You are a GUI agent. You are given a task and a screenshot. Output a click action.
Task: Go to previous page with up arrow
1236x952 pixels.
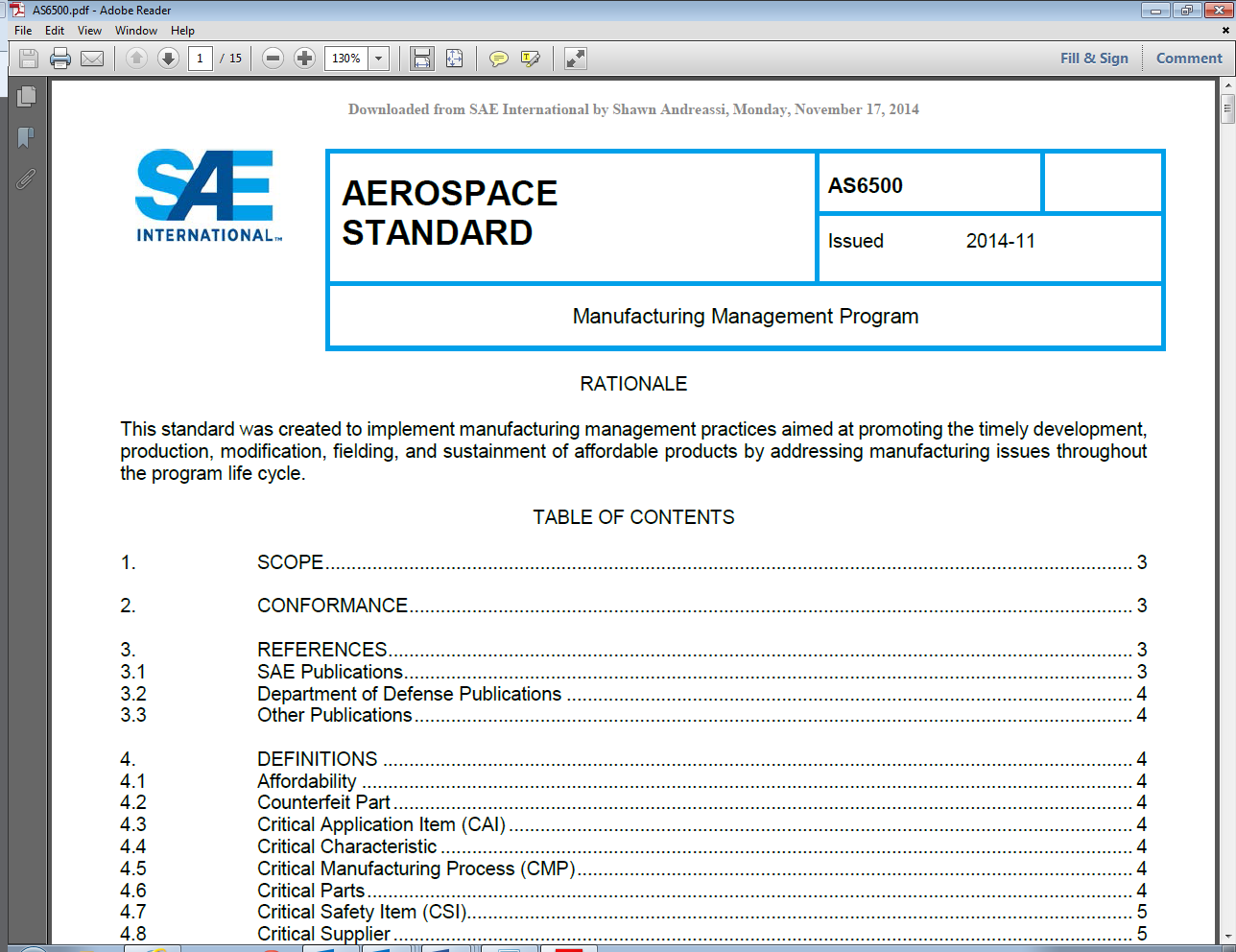click(x=136, y=59)
